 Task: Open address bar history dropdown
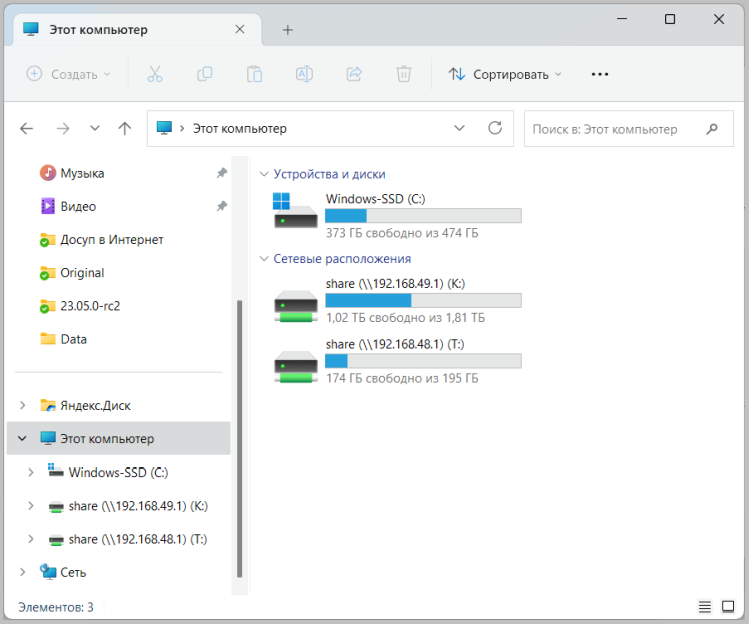click(459, 128)
